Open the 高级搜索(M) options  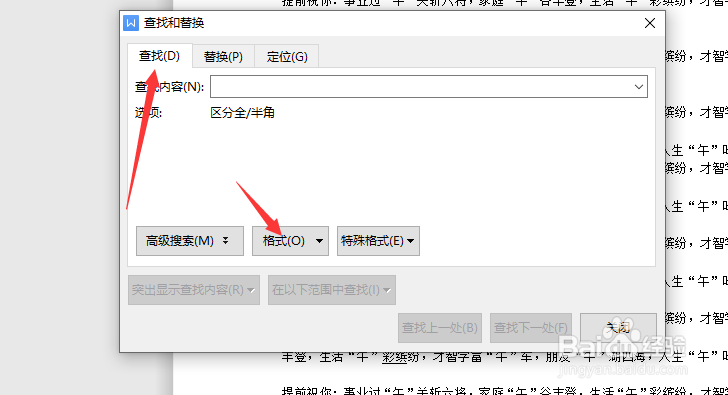(190, 241)
